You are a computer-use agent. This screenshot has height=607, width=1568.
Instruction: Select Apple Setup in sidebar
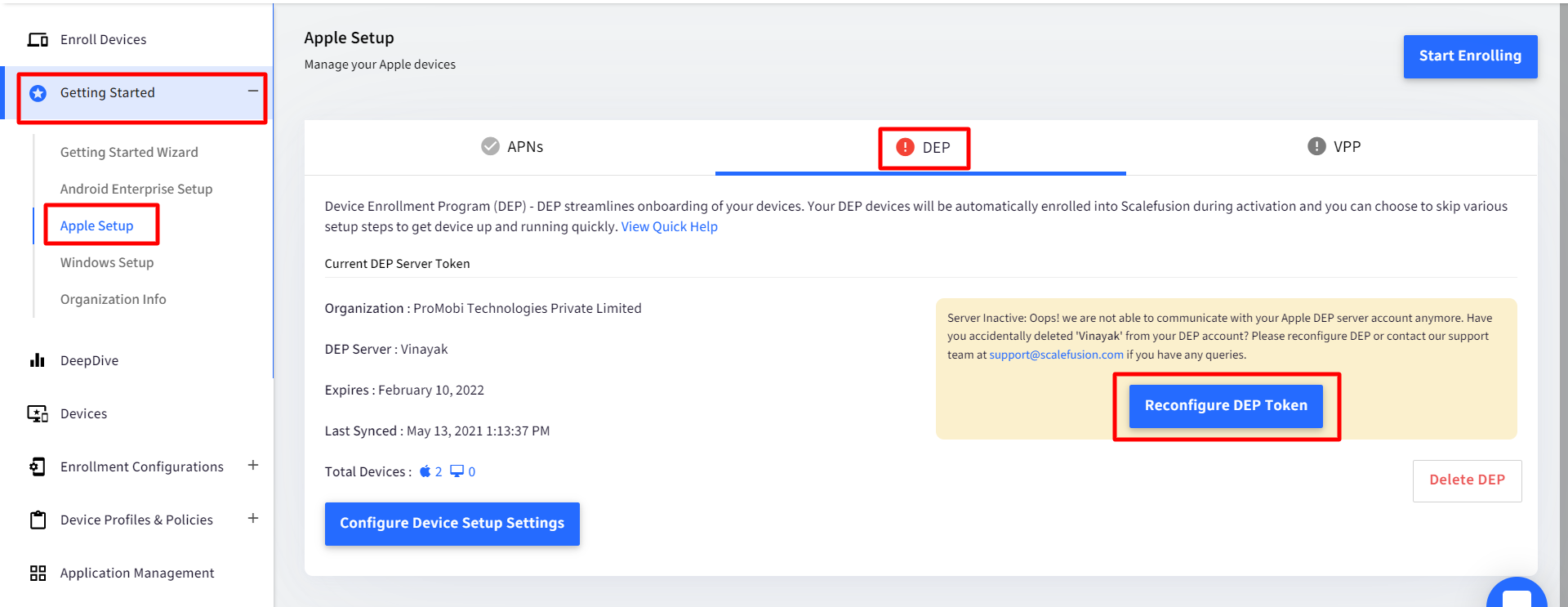[96, 225]
